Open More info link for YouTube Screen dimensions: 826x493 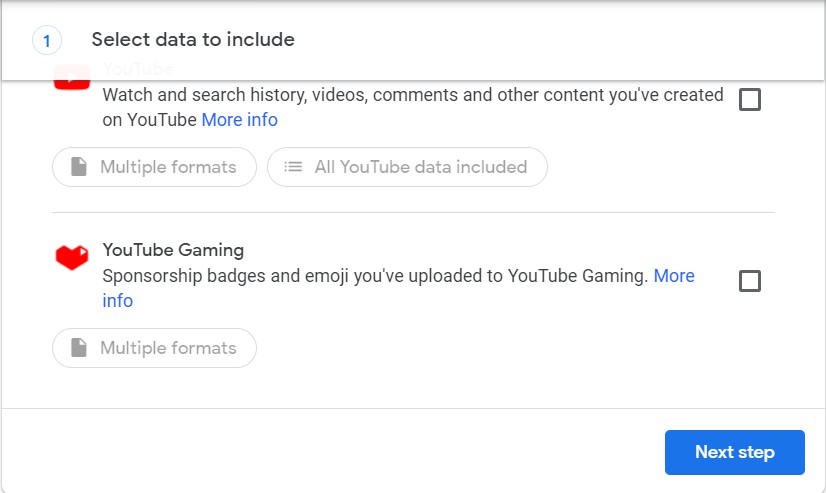[x=240, y=120]
